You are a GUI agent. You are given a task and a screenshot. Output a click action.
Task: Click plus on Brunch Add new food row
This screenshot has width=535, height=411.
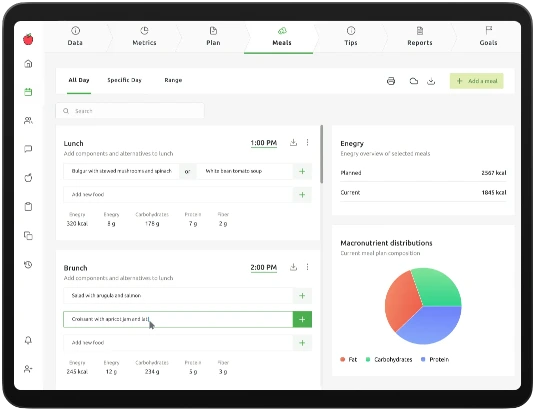[x=302, y=343]
